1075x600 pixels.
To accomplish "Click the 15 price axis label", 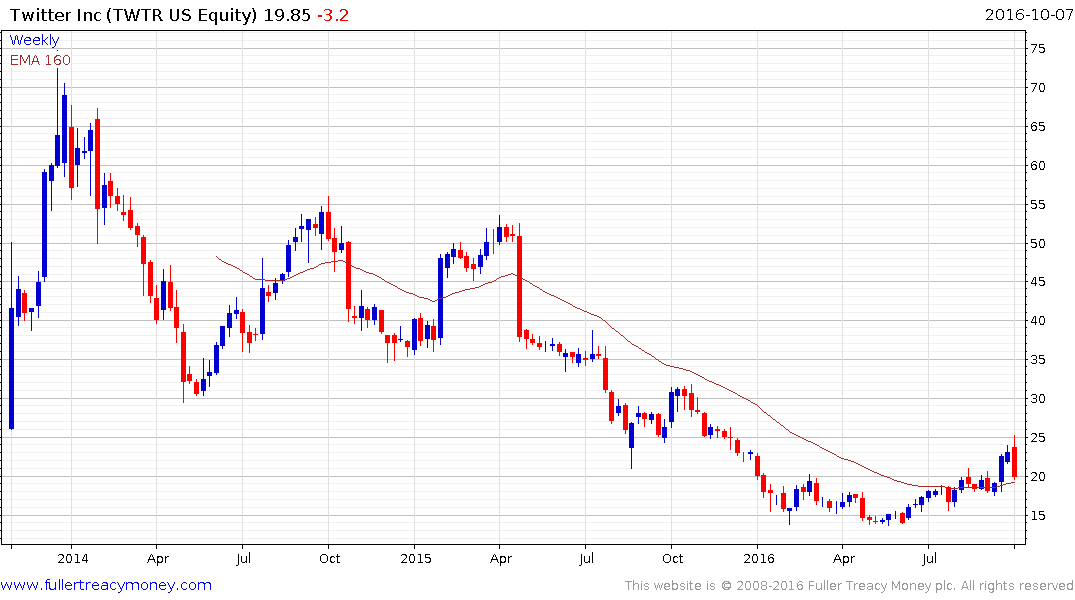I will coord(1037,516).
